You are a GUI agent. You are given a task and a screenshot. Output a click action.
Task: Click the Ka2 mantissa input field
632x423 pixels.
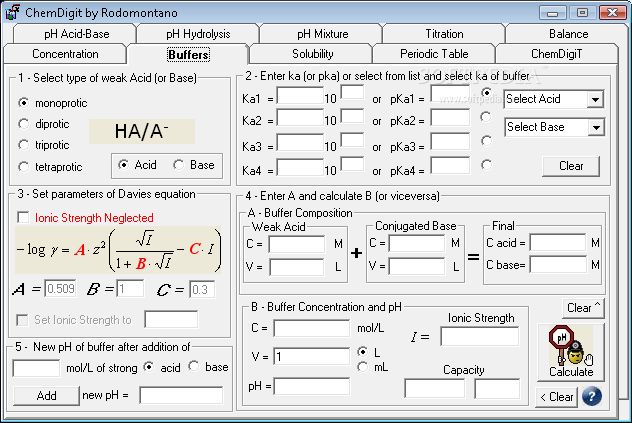pos(300,118)
